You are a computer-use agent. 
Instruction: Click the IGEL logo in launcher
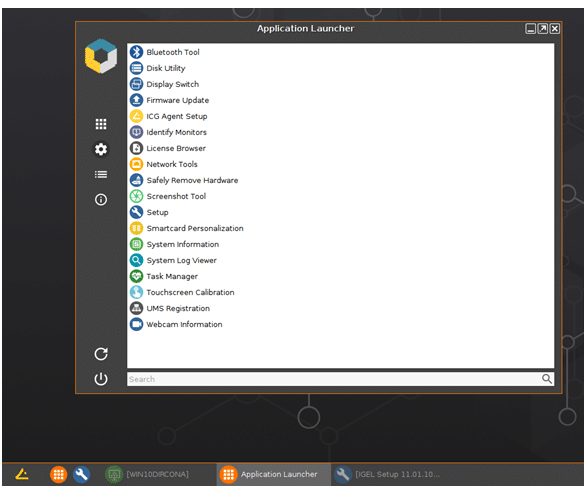101,56
